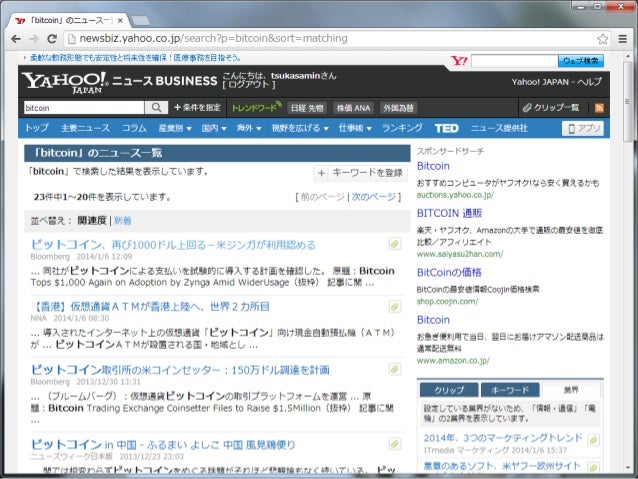Close the bitcoin news browser tab
The image size is (638, 479).
pos(120,20)
